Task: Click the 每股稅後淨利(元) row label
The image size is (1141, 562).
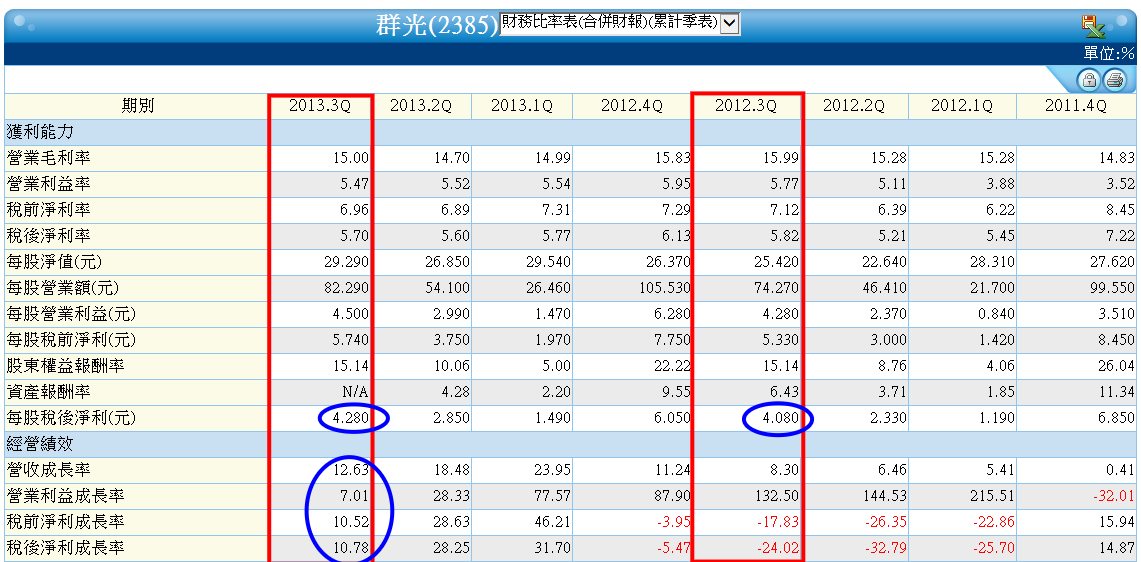Action: (71, 419)
